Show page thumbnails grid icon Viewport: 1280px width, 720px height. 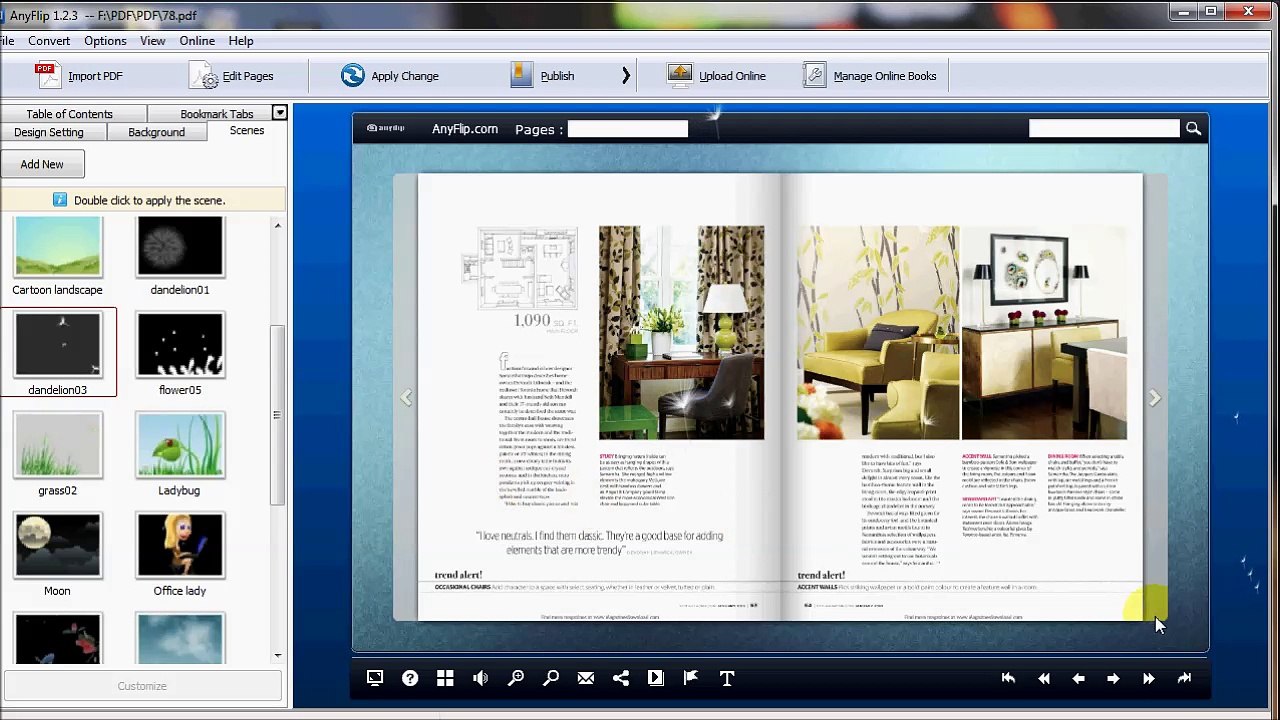pyautogui.click(x=445, y=678)
